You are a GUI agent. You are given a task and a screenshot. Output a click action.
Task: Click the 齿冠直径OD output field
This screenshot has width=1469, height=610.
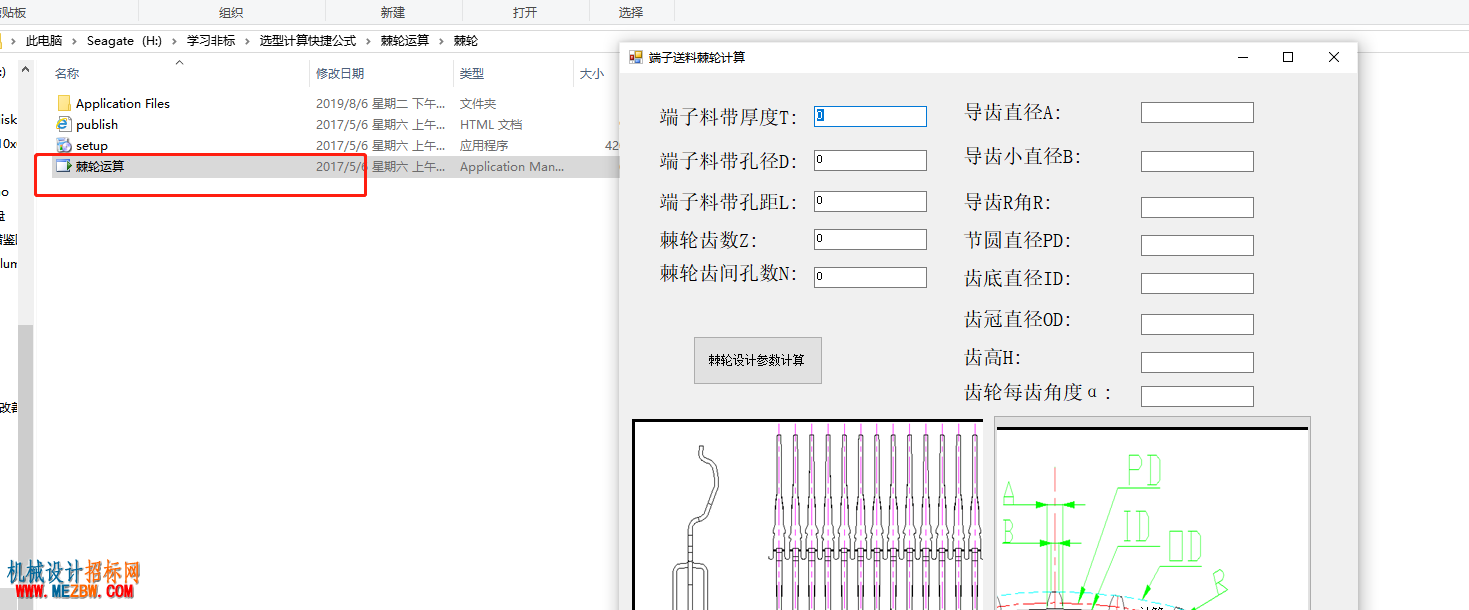(1197, 324)
